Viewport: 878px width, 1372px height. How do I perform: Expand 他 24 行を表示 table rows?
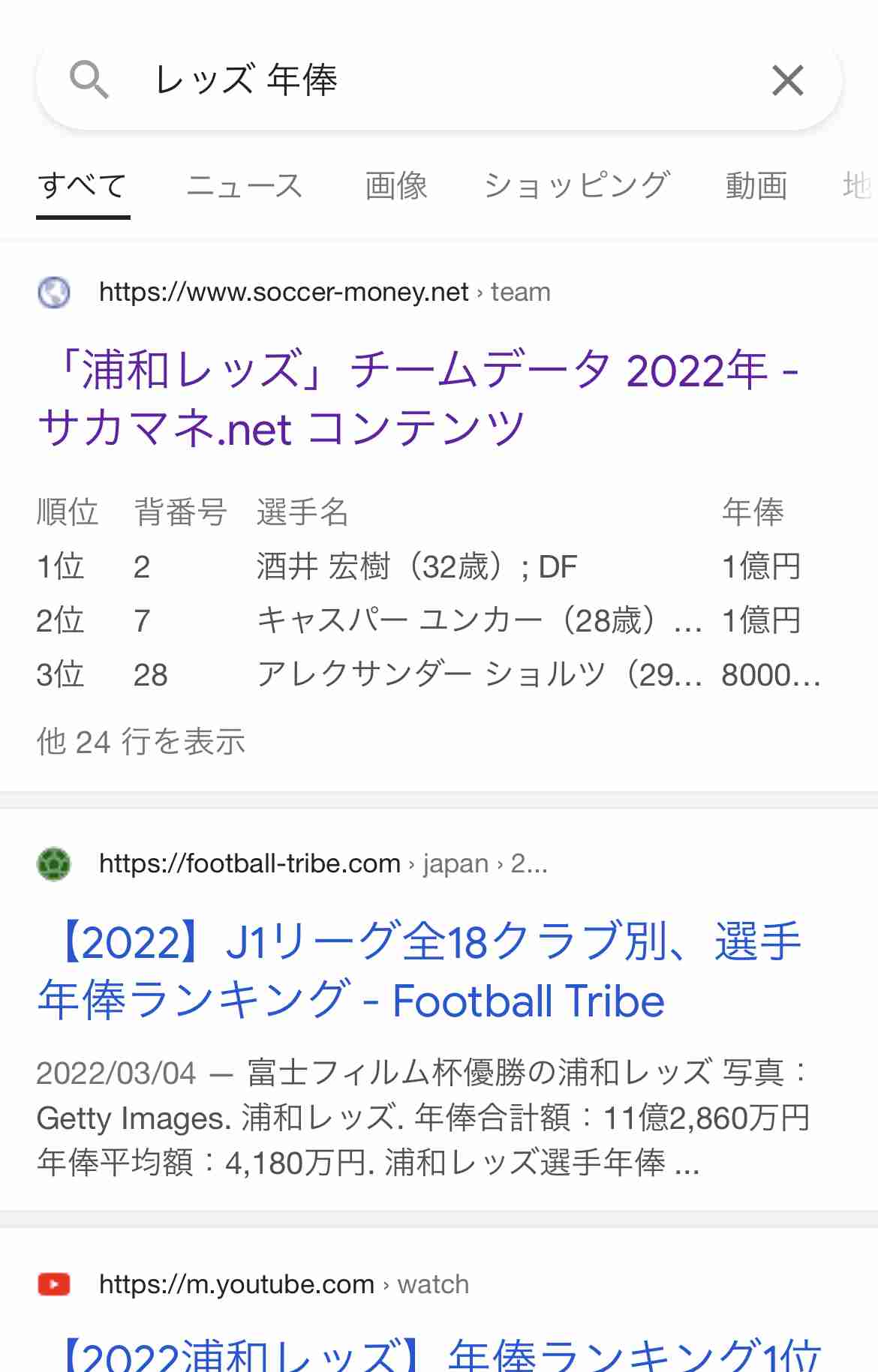141,742
